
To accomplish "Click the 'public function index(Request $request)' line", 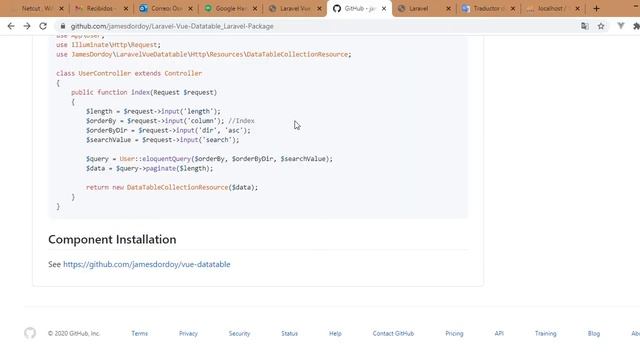I will coord(144,92).
